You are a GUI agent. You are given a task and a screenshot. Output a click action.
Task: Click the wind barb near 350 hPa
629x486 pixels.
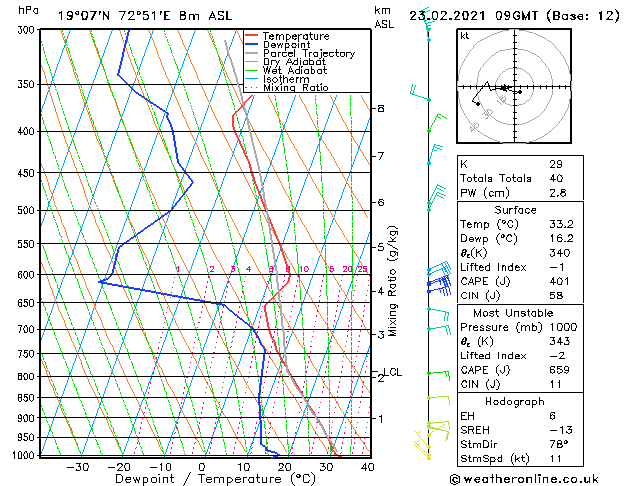tap(420, 93)
